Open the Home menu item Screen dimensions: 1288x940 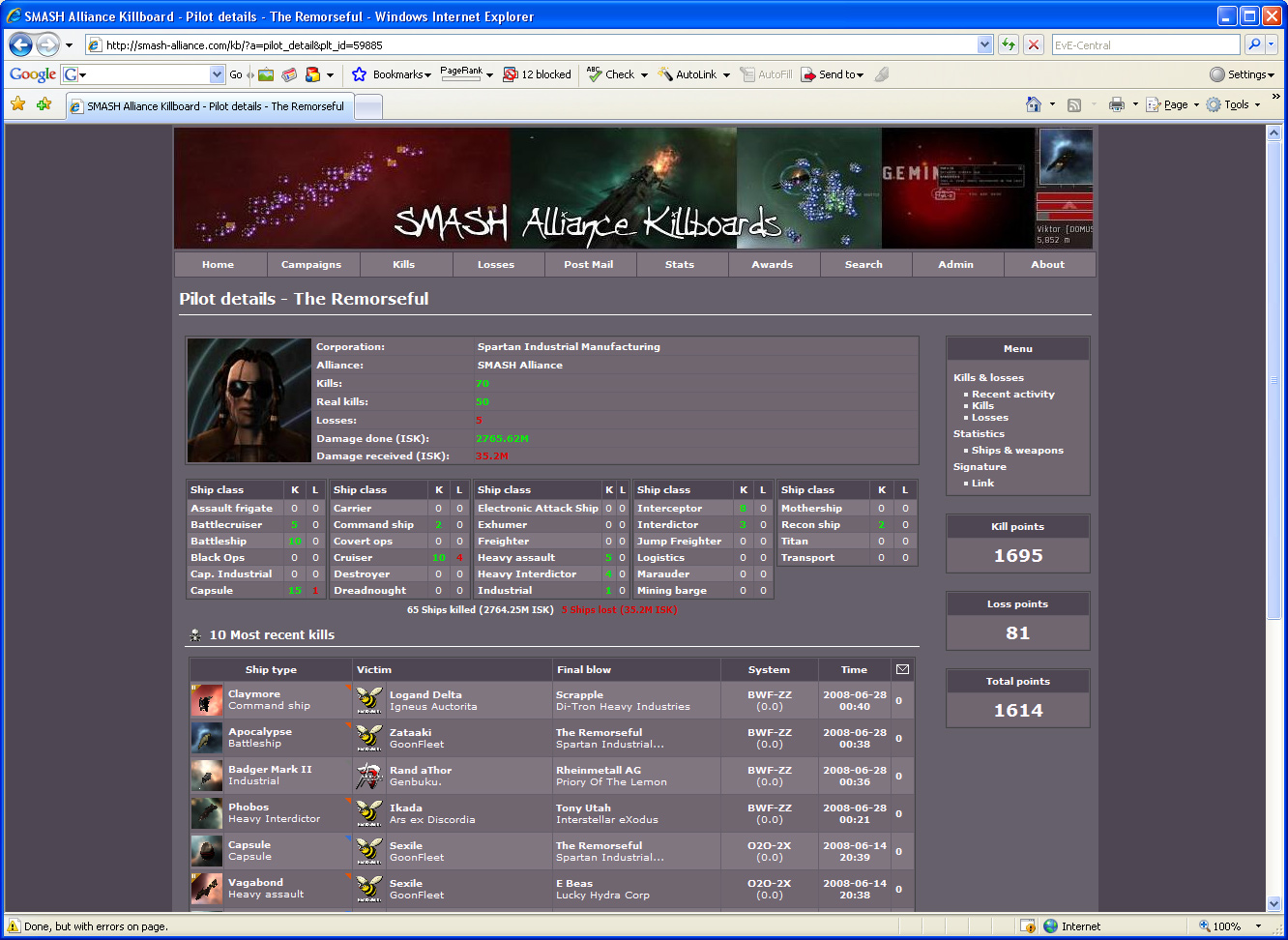pyautogui.click(x=219, y=264)
